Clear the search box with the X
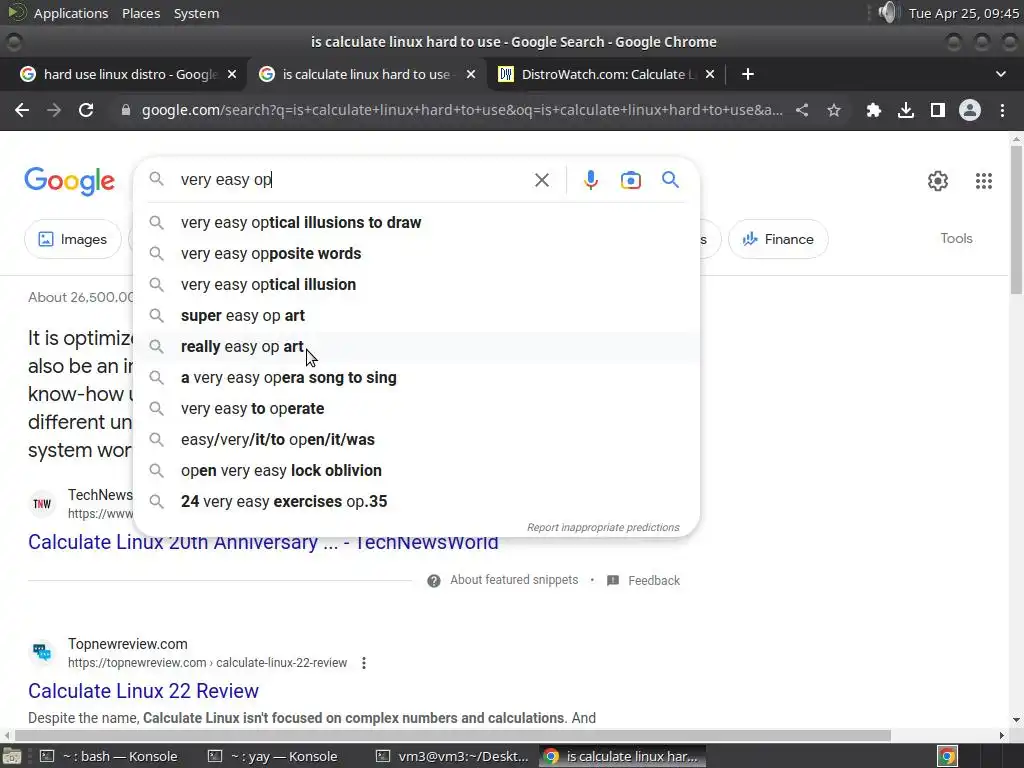 [x=542, y=180]
